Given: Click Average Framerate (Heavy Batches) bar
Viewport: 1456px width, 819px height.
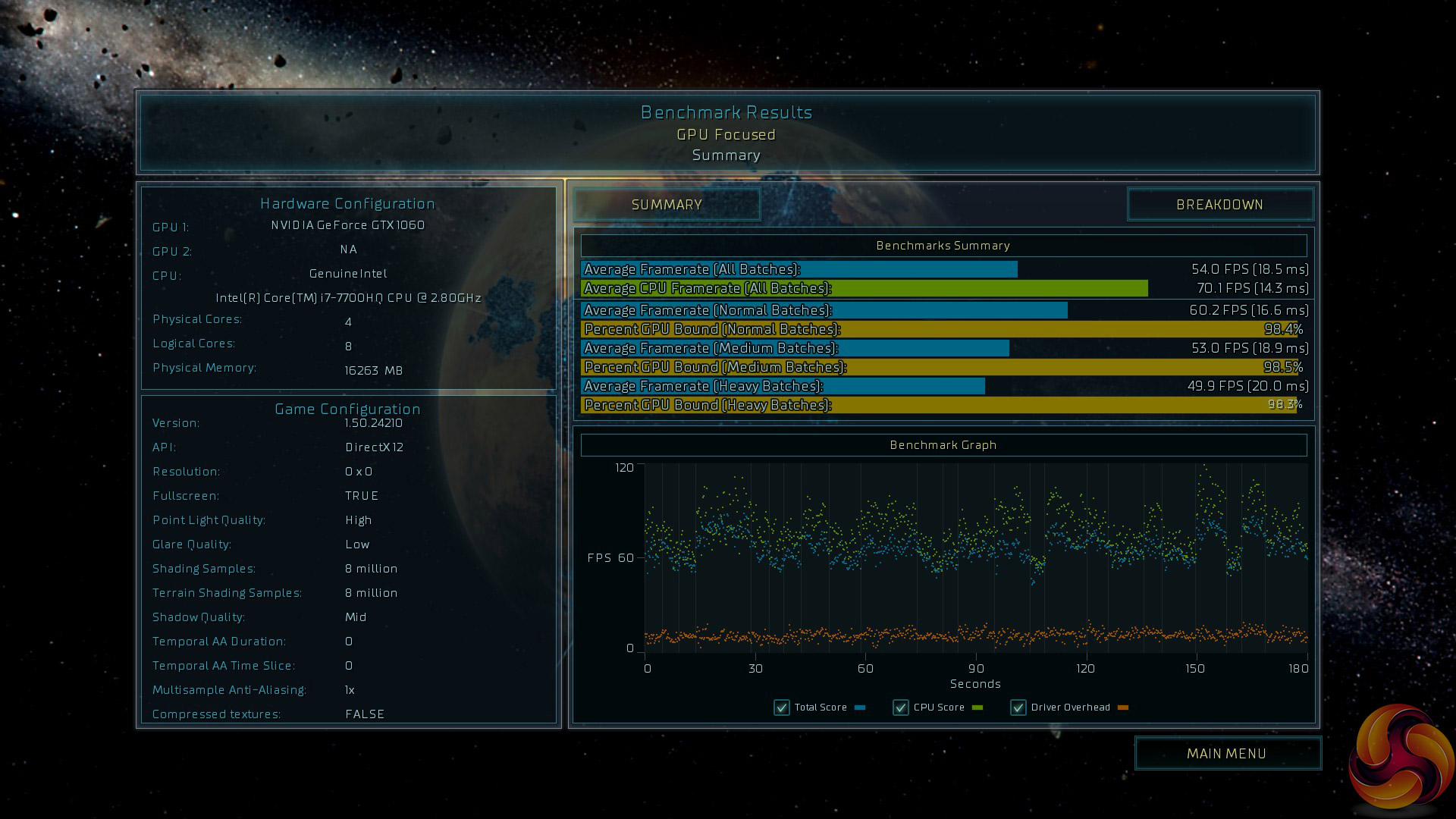Looking at the screenshot, I should click(x=783, y=386).
